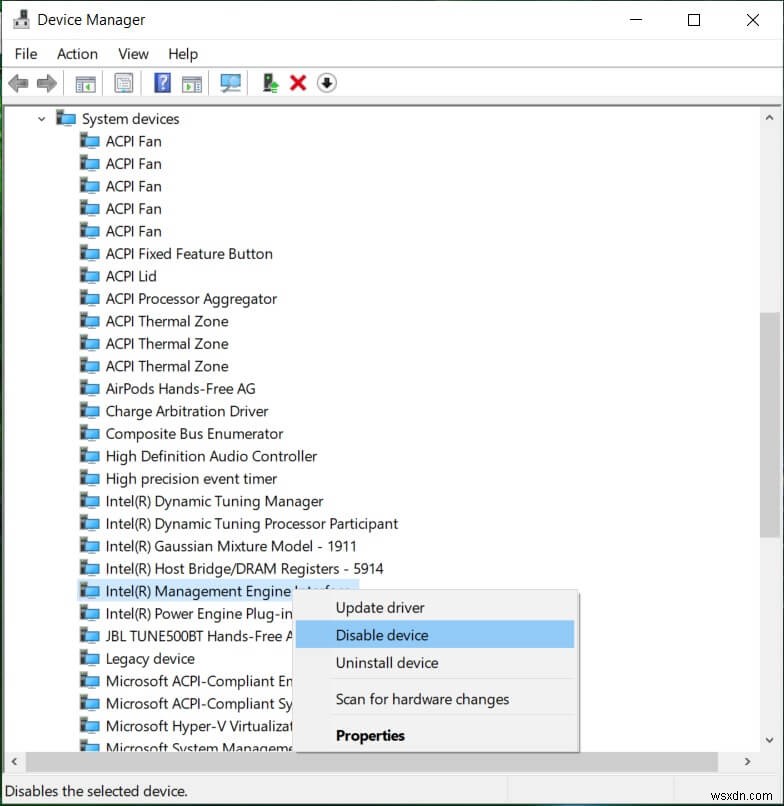
Task: Click icon next to ACPI Processor Aggregator
Action: tap(90, 299)
